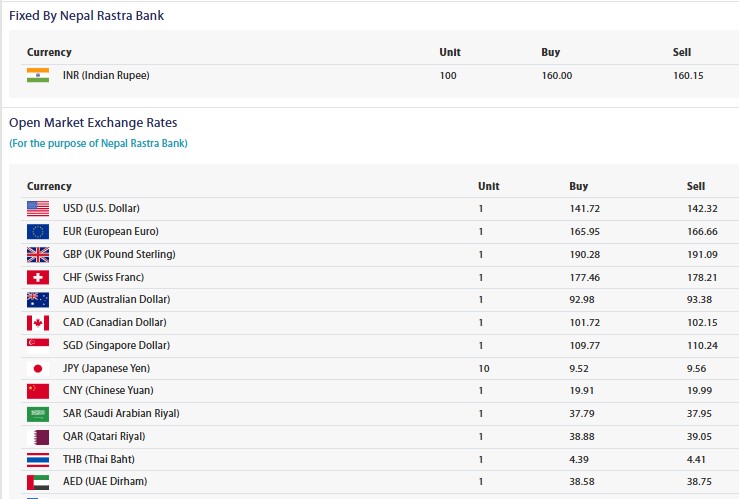Click the Chinese flag icon
Viewport: 739px width, 499px height.
(x=38, y=390)
